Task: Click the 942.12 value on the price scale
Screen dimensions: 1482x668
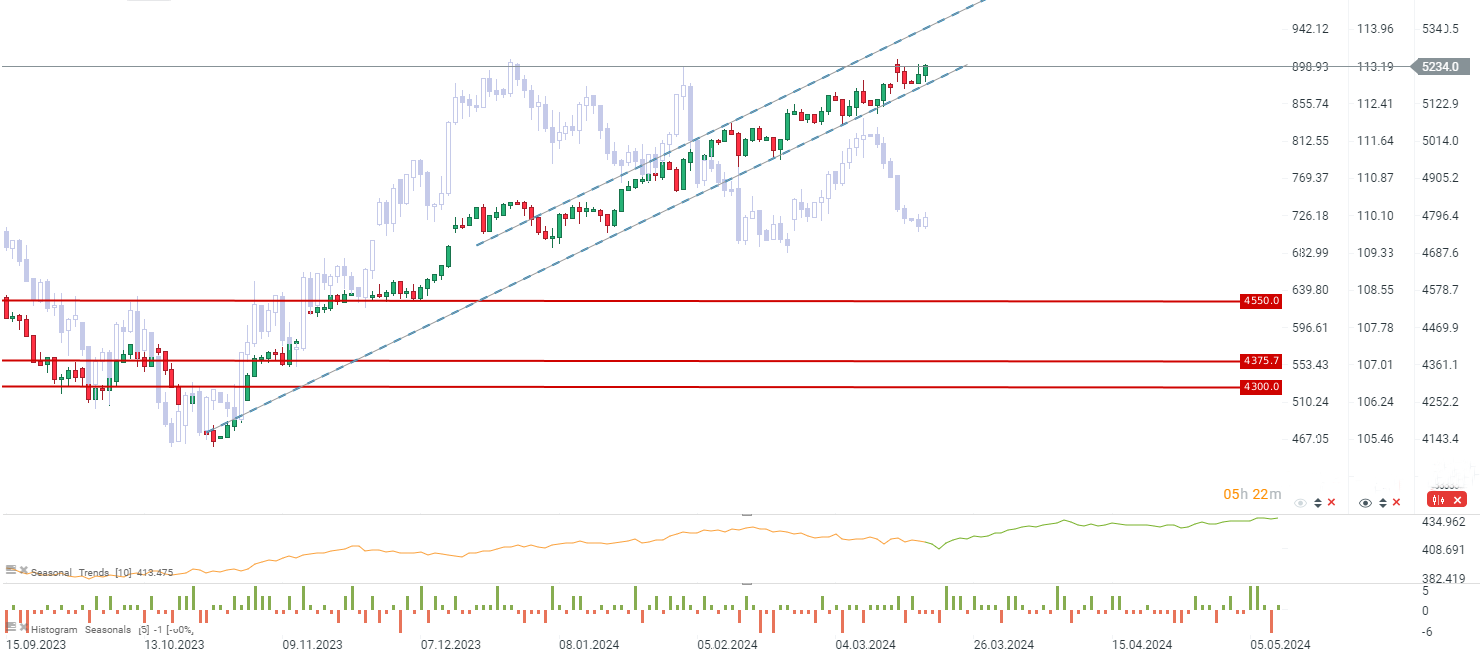Action: point(1310,28)
